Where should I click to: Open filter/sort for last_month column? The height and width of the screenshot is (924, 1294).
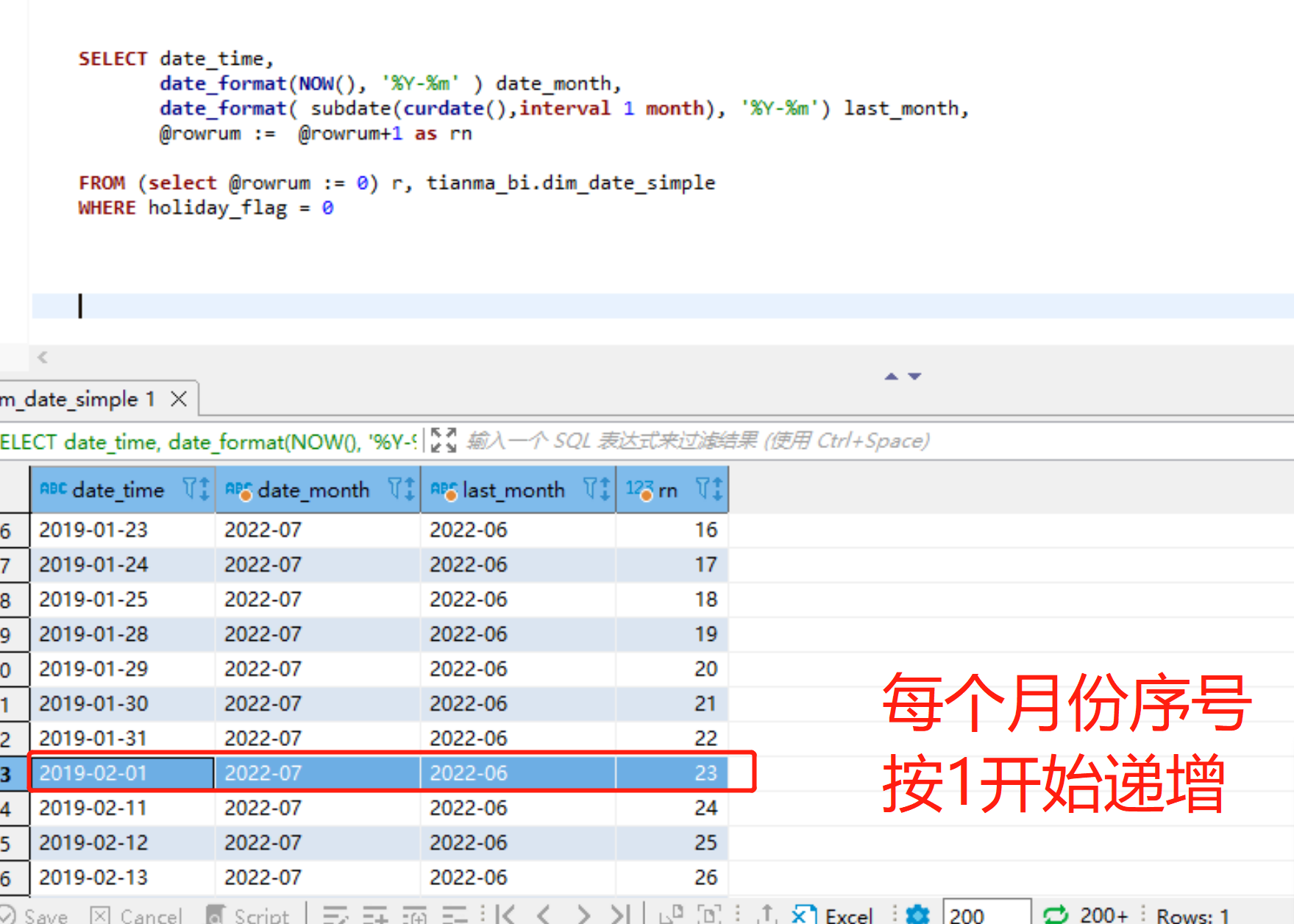tap(597, 489)
